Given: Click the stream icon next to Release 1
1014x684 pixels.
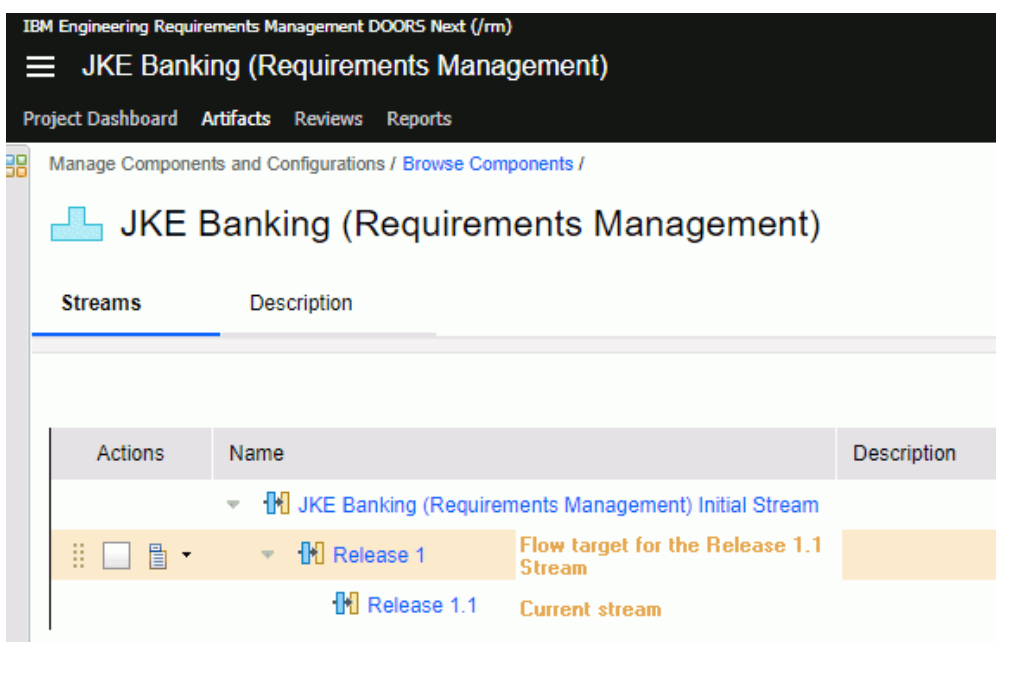Looking at the screenshot, I should (x=311, y=554).
